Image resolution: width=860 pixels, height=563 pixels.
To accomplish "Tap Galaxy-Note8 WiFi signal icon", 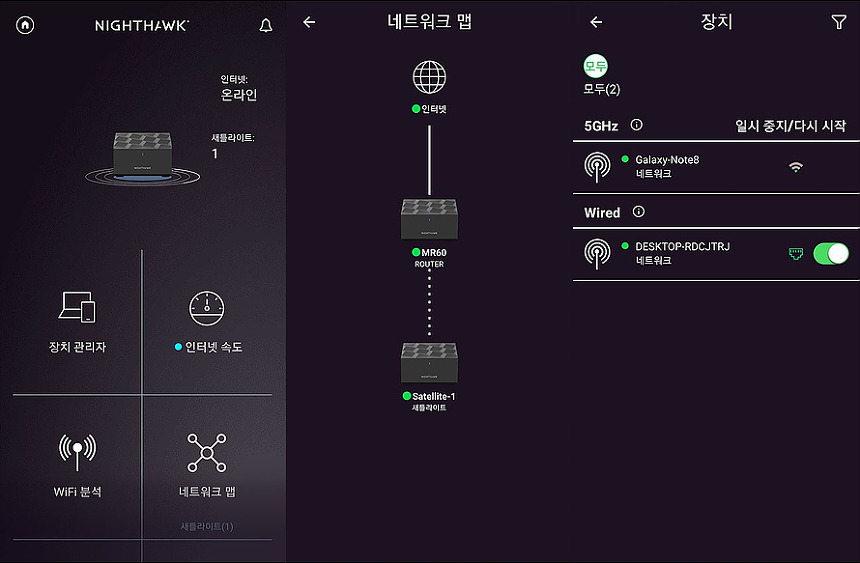I will (x=796, y=167).
